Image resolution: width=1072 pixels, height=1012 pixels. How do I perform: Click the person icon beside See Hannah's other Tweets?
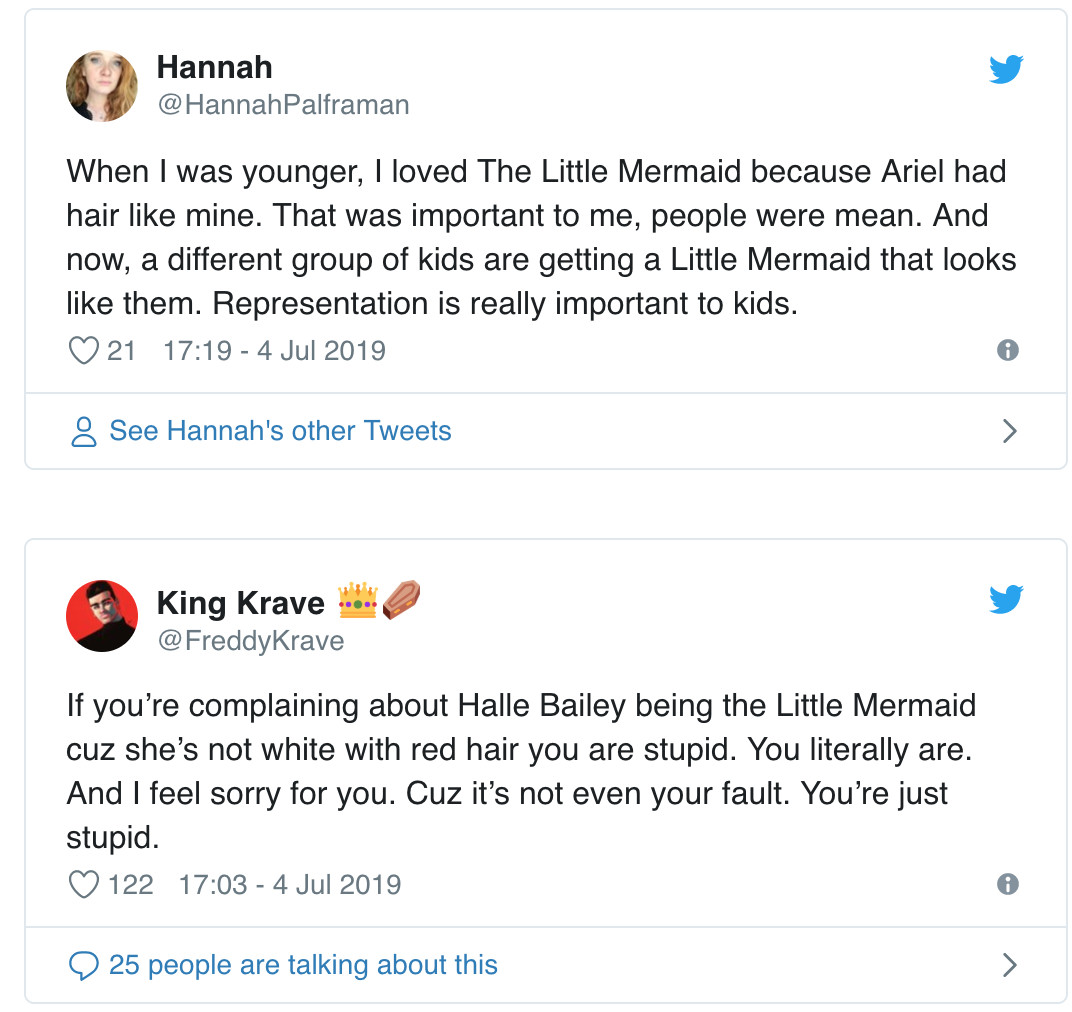point(84,432)
